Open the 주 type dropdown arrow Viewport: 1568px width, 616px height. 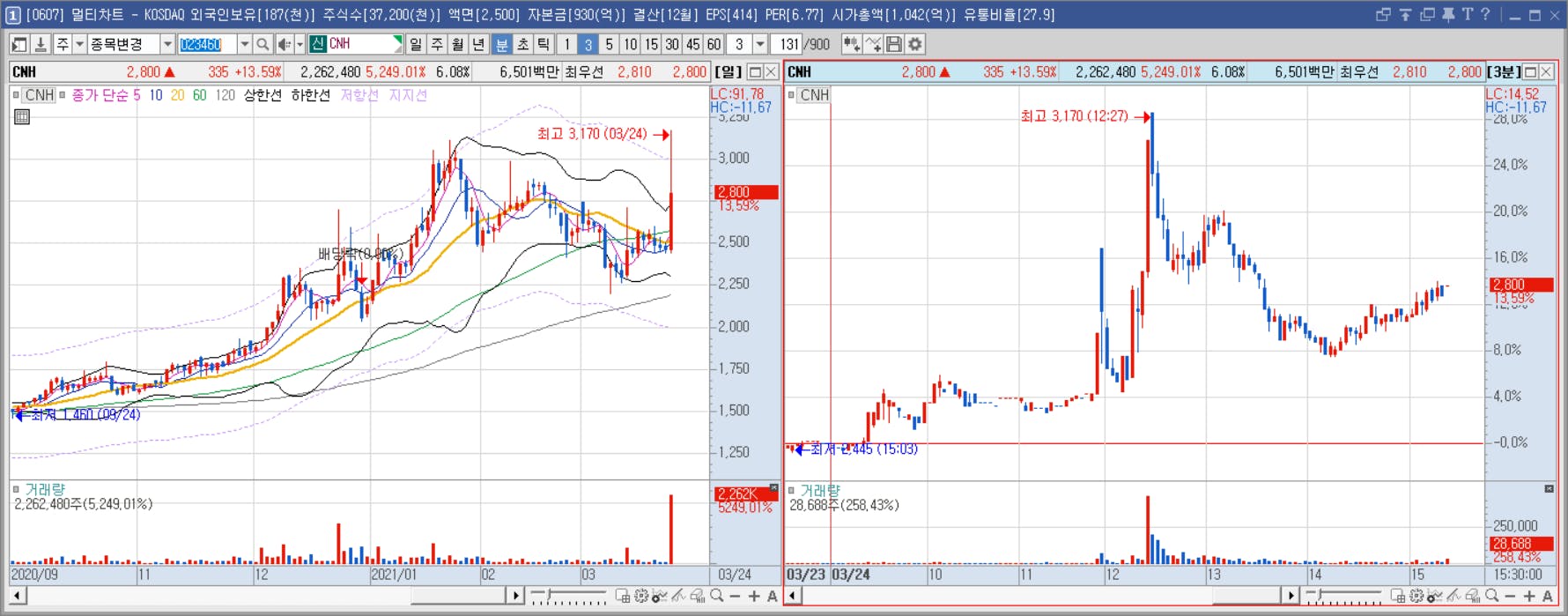(79, 44)
